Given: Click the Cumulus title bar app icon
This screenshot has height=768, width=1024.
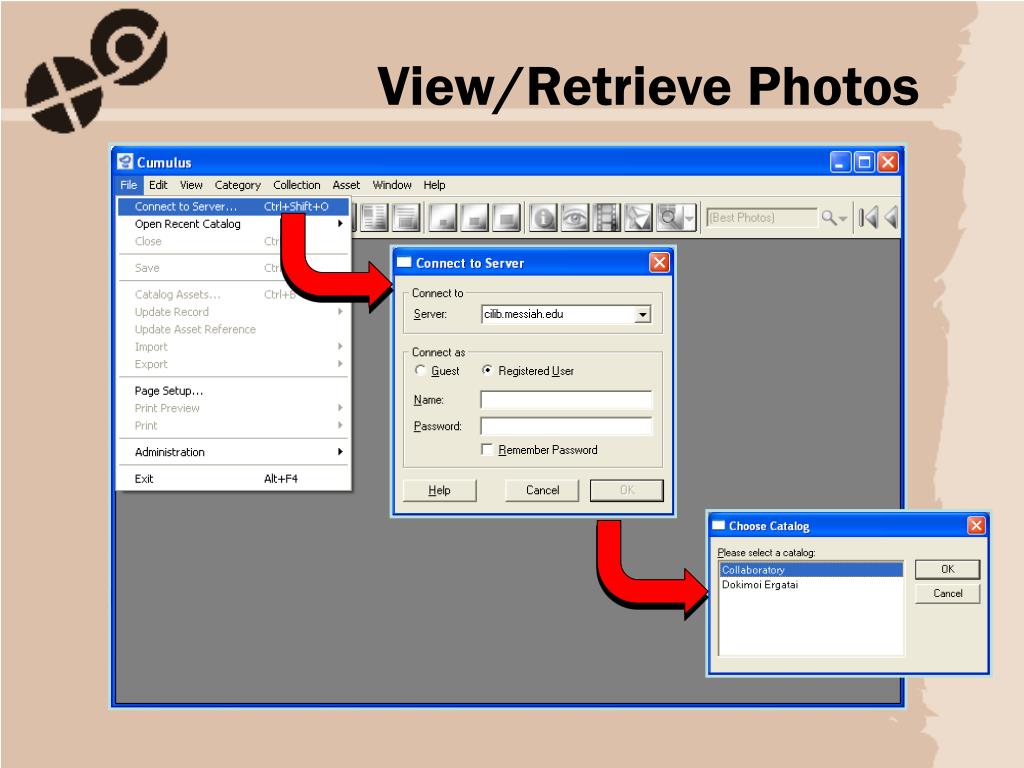Looking at the screenshot, I should point(125,161).
